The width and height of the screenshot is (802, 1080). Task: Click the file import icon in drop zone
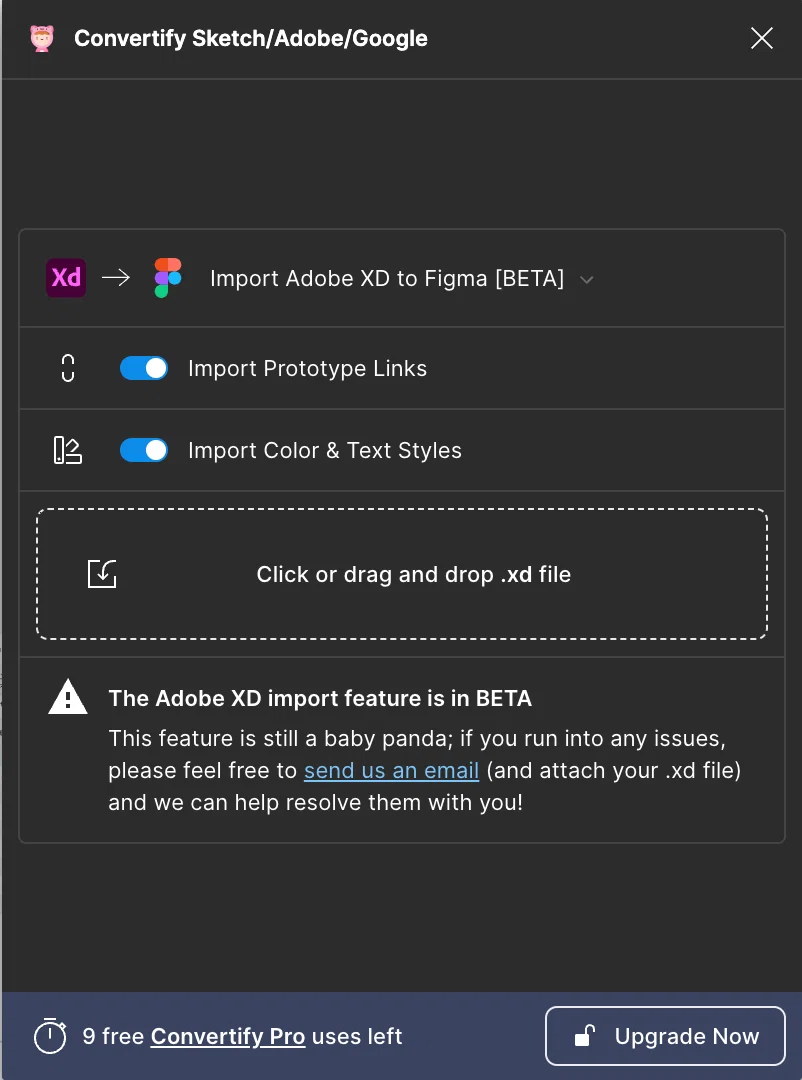coord(102,574)
